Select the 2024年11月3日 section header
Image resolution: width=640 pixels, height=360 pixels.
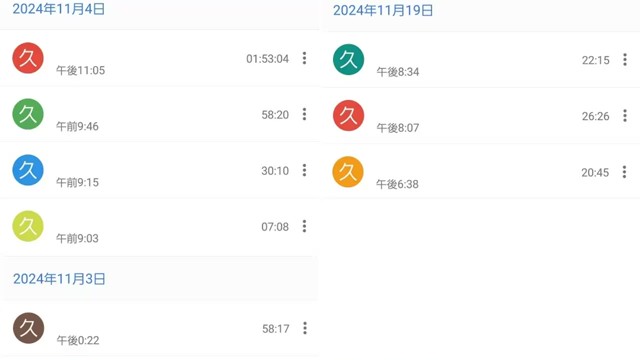click(x=59, y=279)
